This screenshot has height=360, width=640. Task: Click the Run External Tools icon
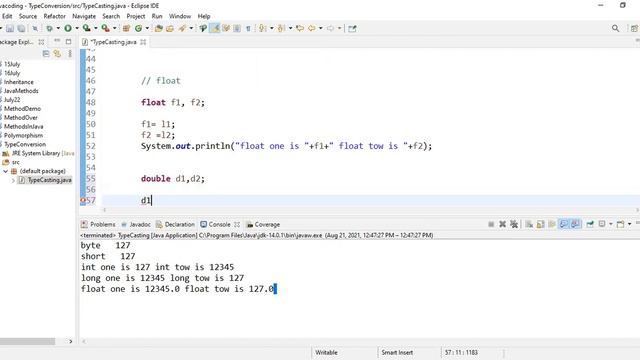[x=105, y=29]
